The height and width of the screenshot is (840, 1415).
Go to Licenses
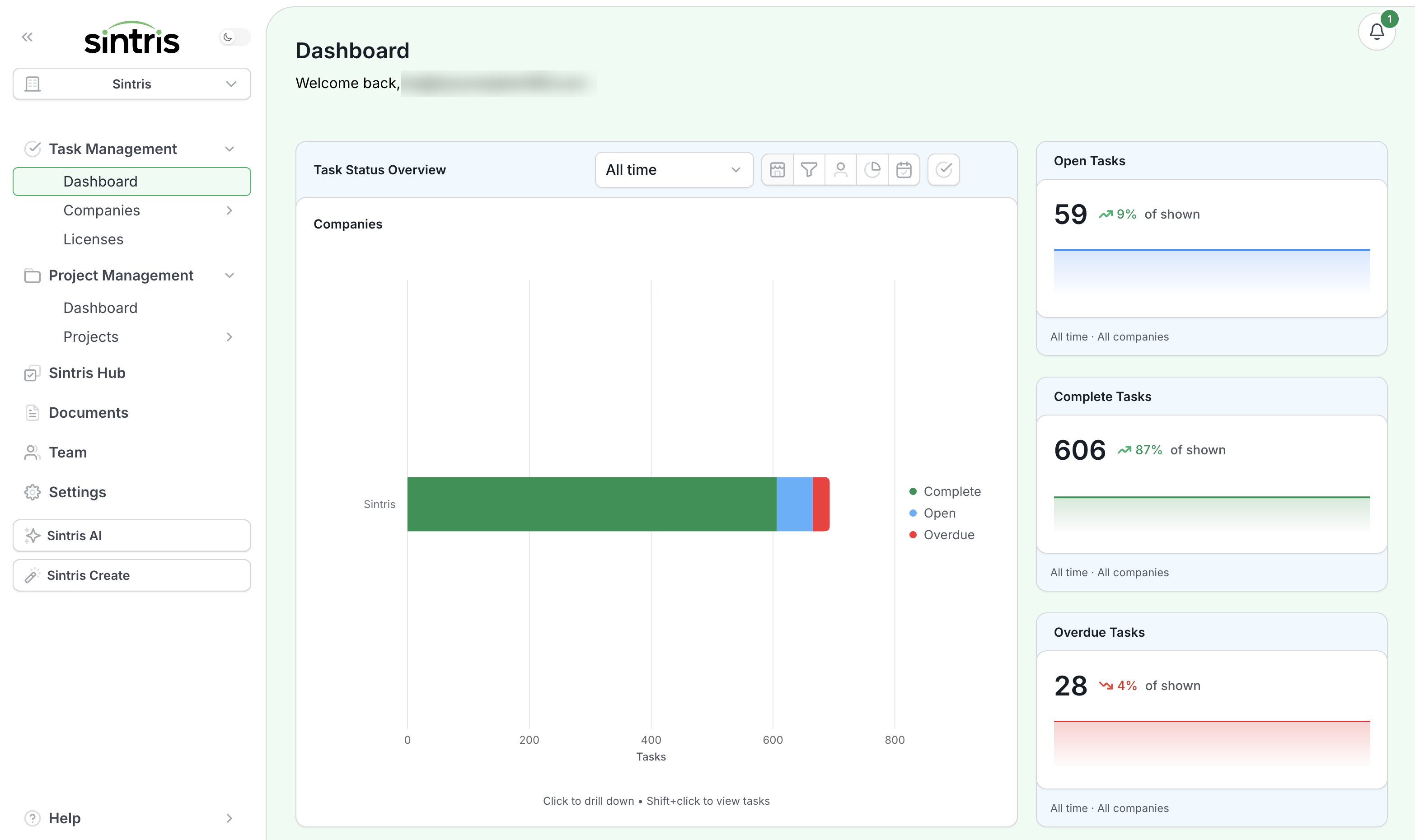click(94, 239)
